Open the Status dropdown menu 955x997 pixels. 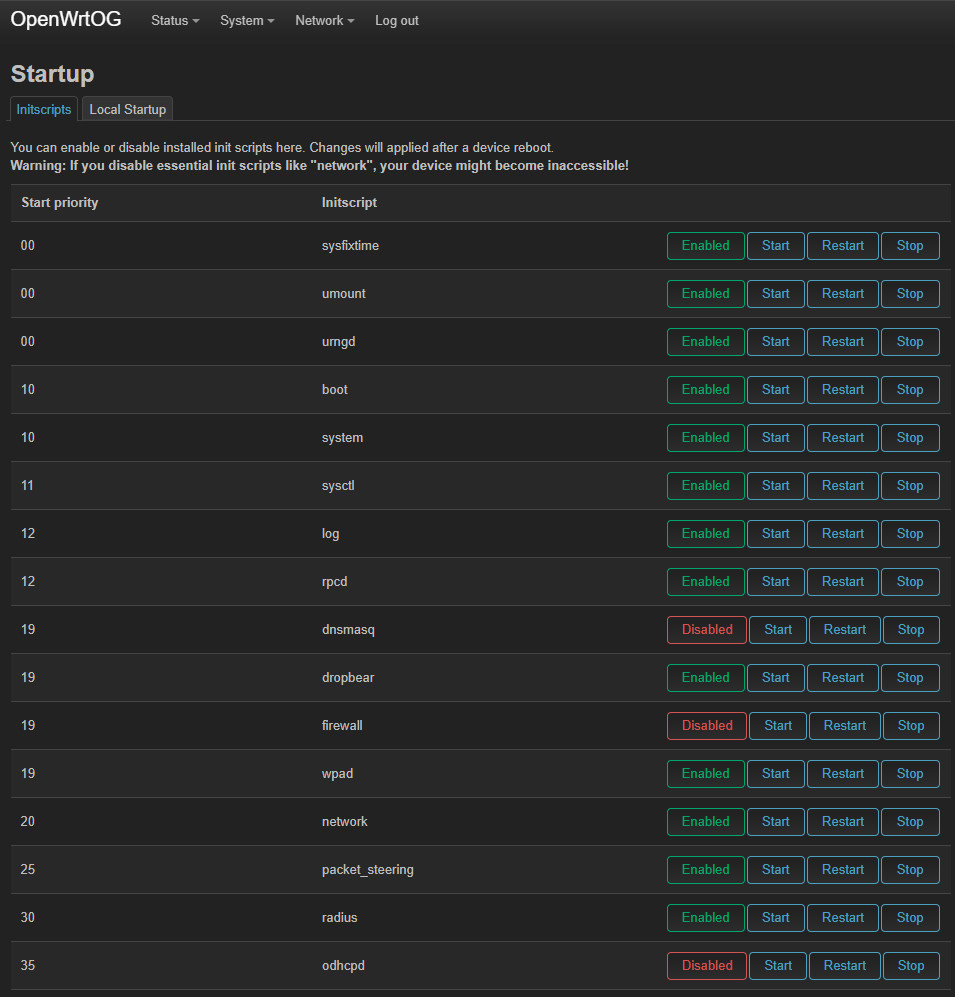[174, 21]
